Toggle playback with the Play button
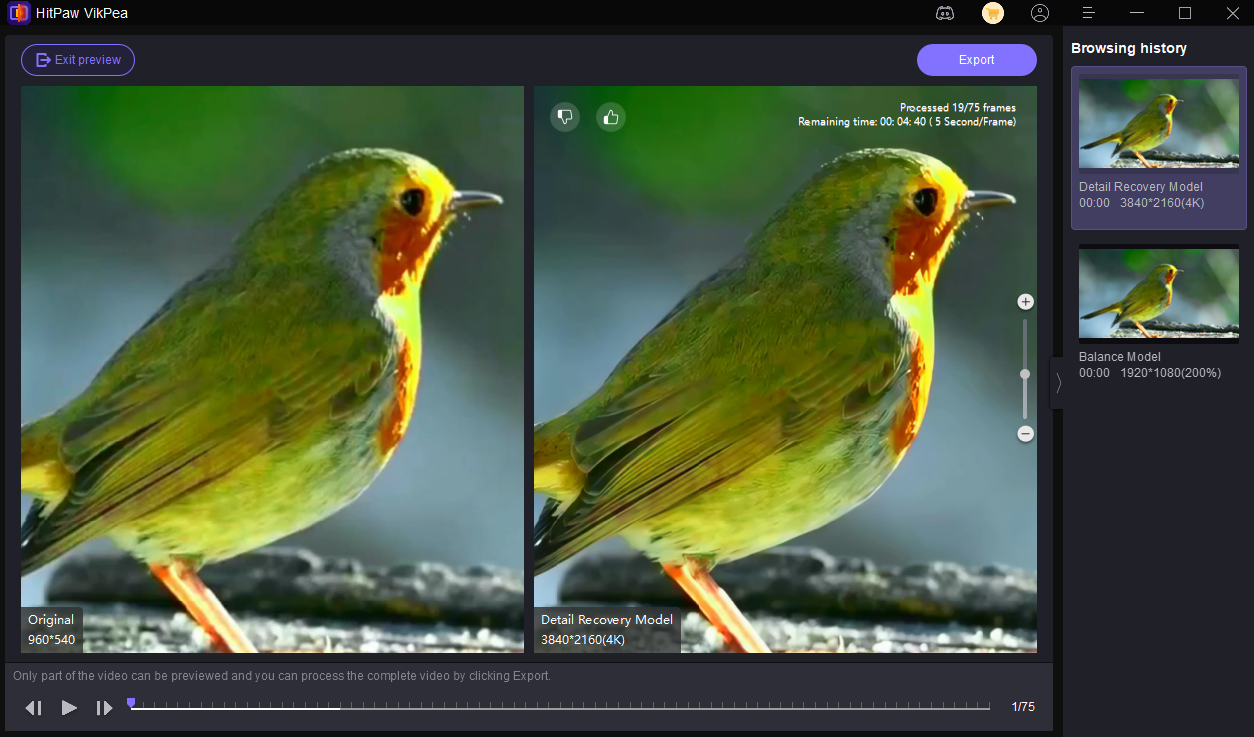 68,707
